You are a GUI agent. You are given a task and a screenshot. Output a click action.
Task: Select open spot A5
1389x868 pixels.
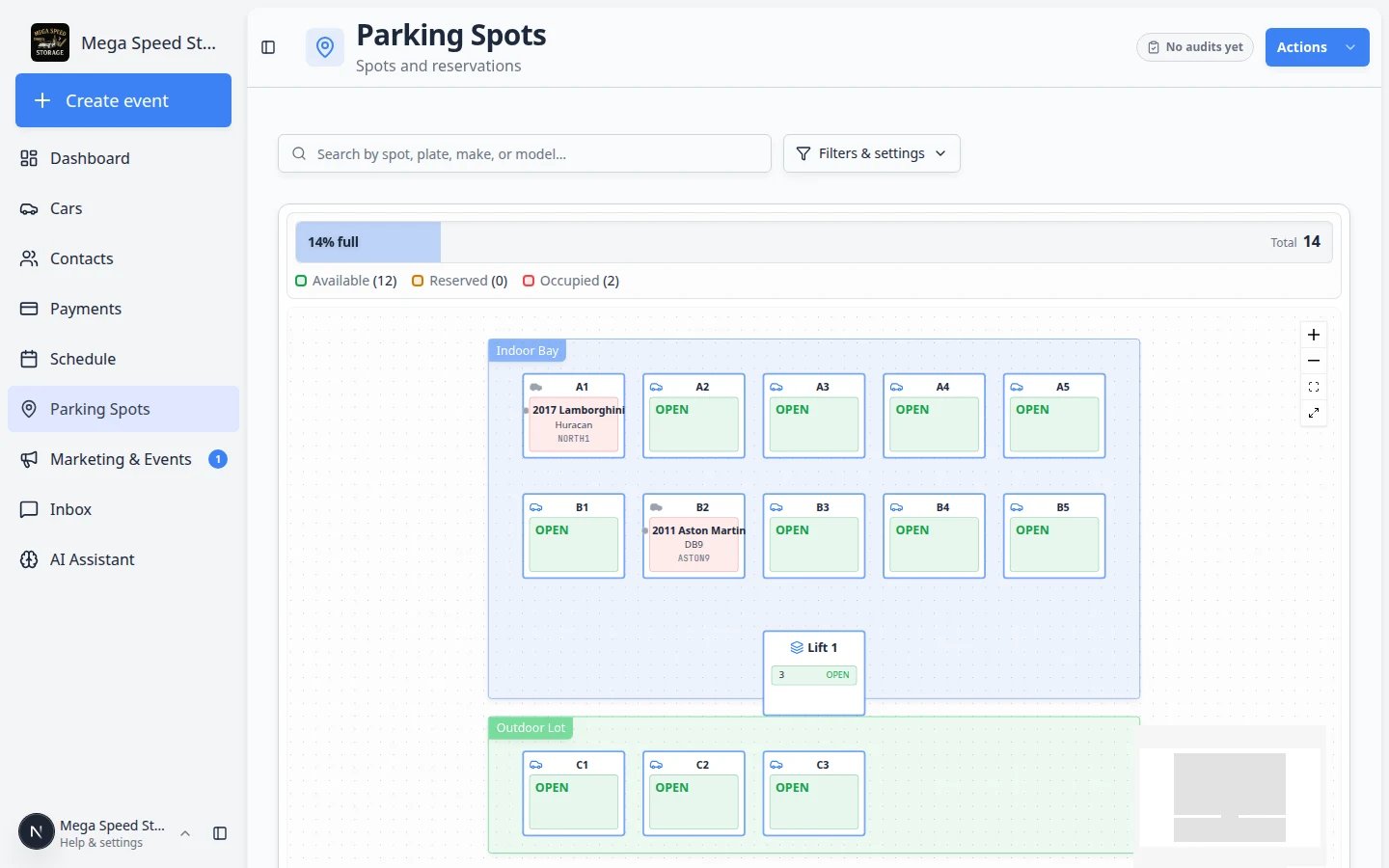[x=1054, y=416]
